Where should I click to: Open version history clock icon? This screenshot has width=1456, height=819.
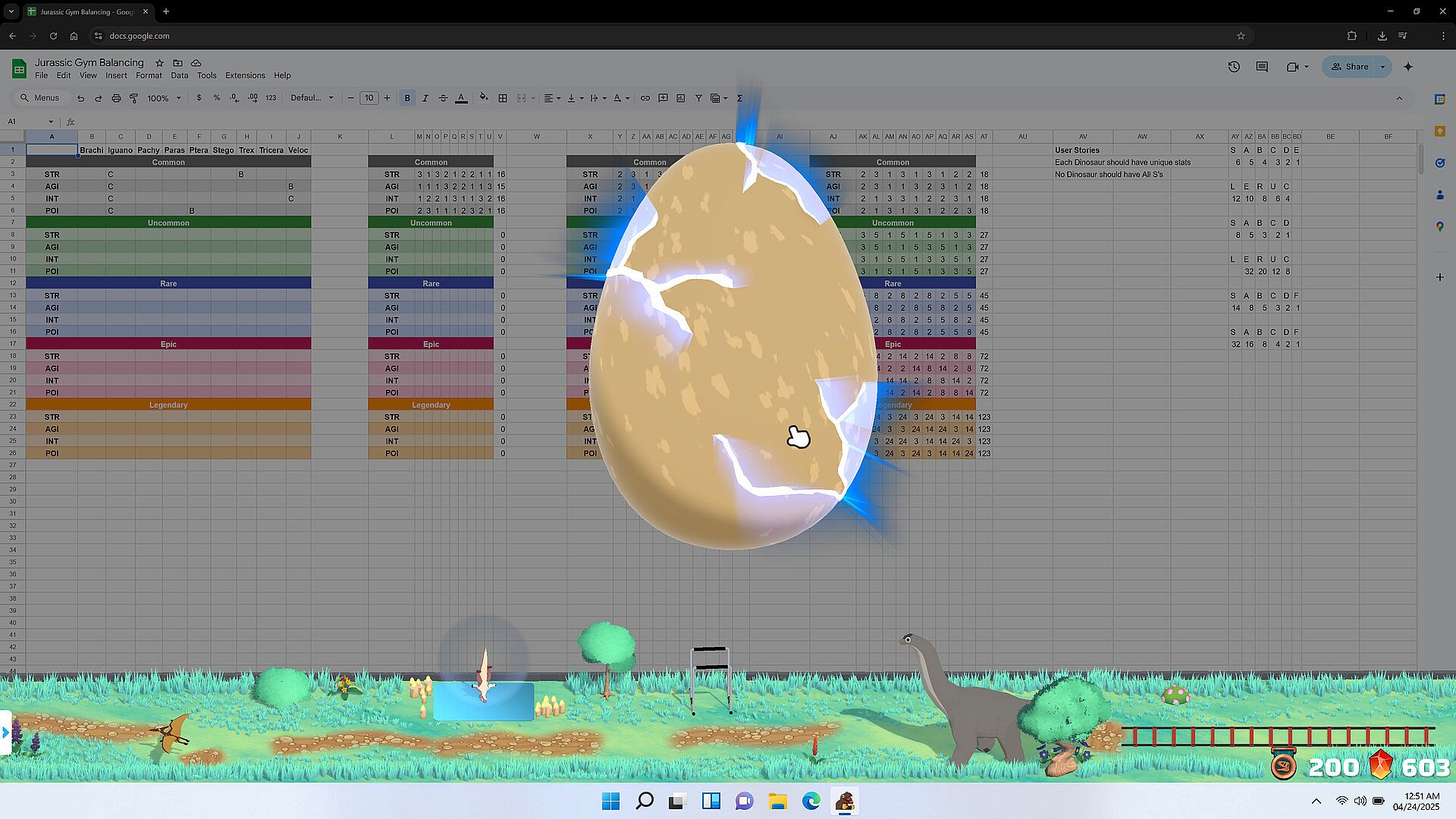click(1234, 67)
